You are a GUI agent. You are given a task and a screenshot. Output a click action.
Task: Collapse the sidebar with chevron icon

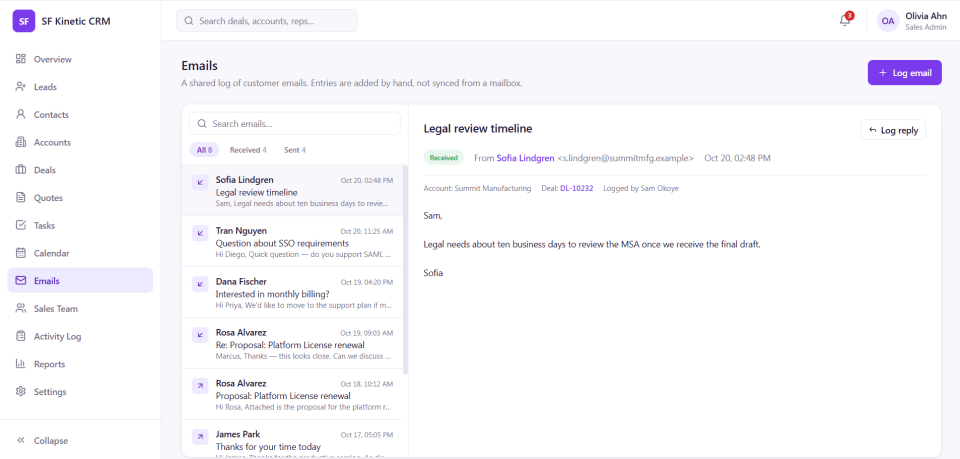tap(21, 441)
